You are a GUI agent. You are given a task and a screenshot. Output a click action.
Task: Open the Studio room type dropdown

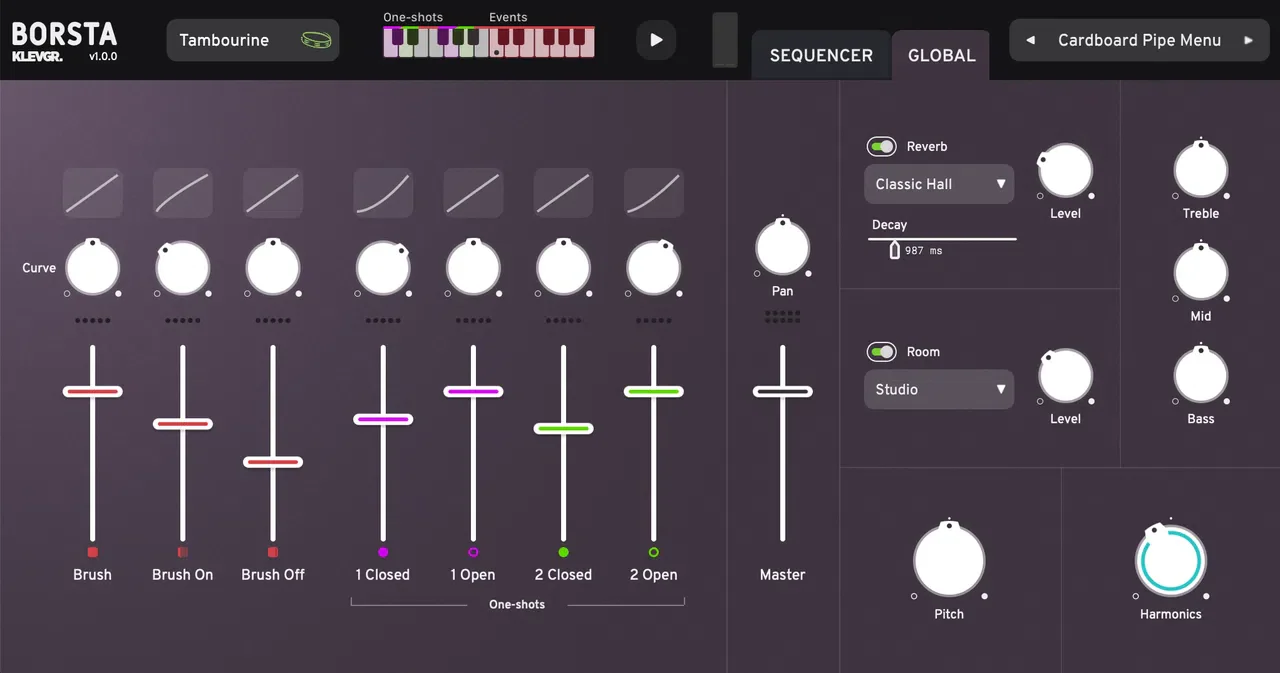(939, 389)
